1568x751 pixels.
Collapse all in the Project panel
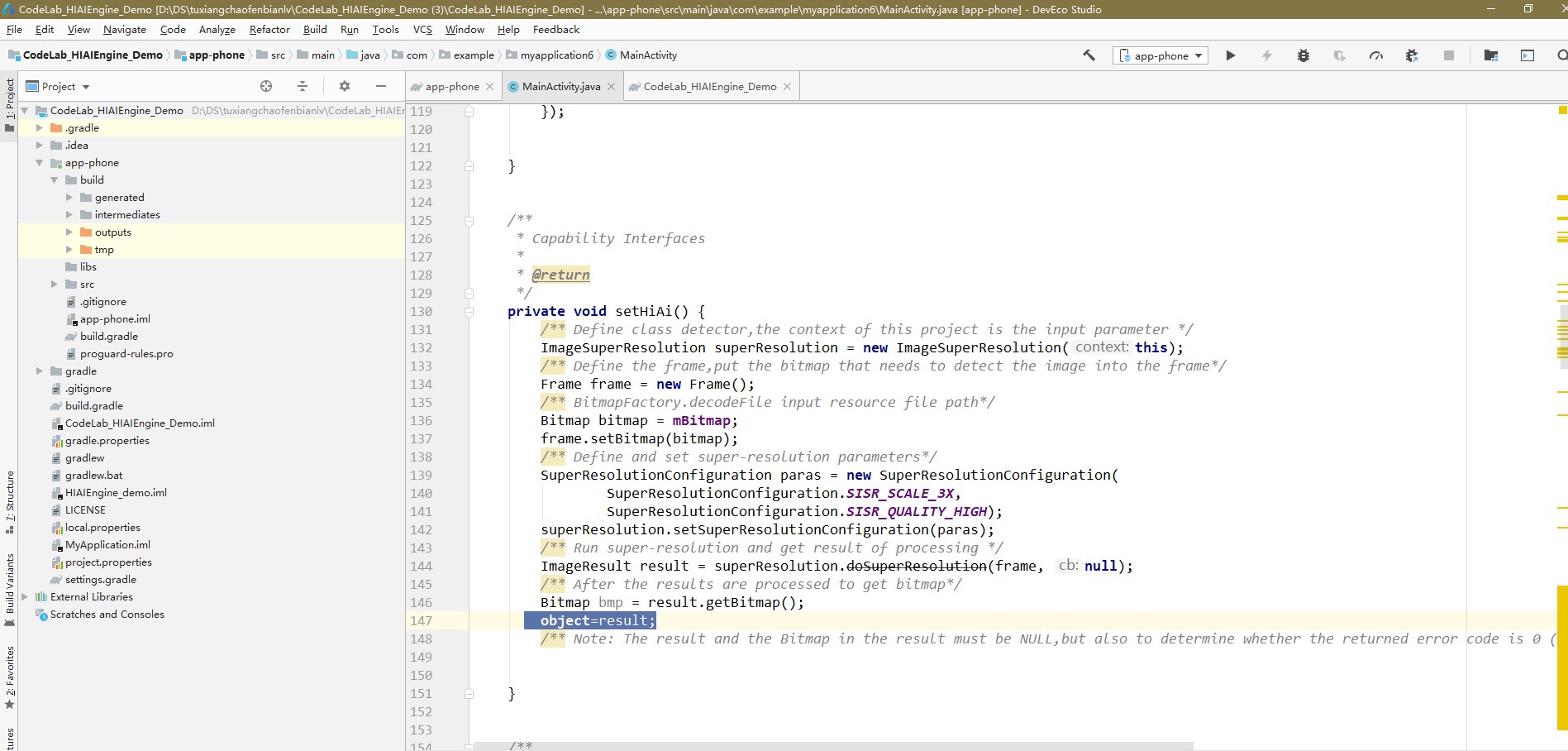pyautogui.click(x=303, y=86)
